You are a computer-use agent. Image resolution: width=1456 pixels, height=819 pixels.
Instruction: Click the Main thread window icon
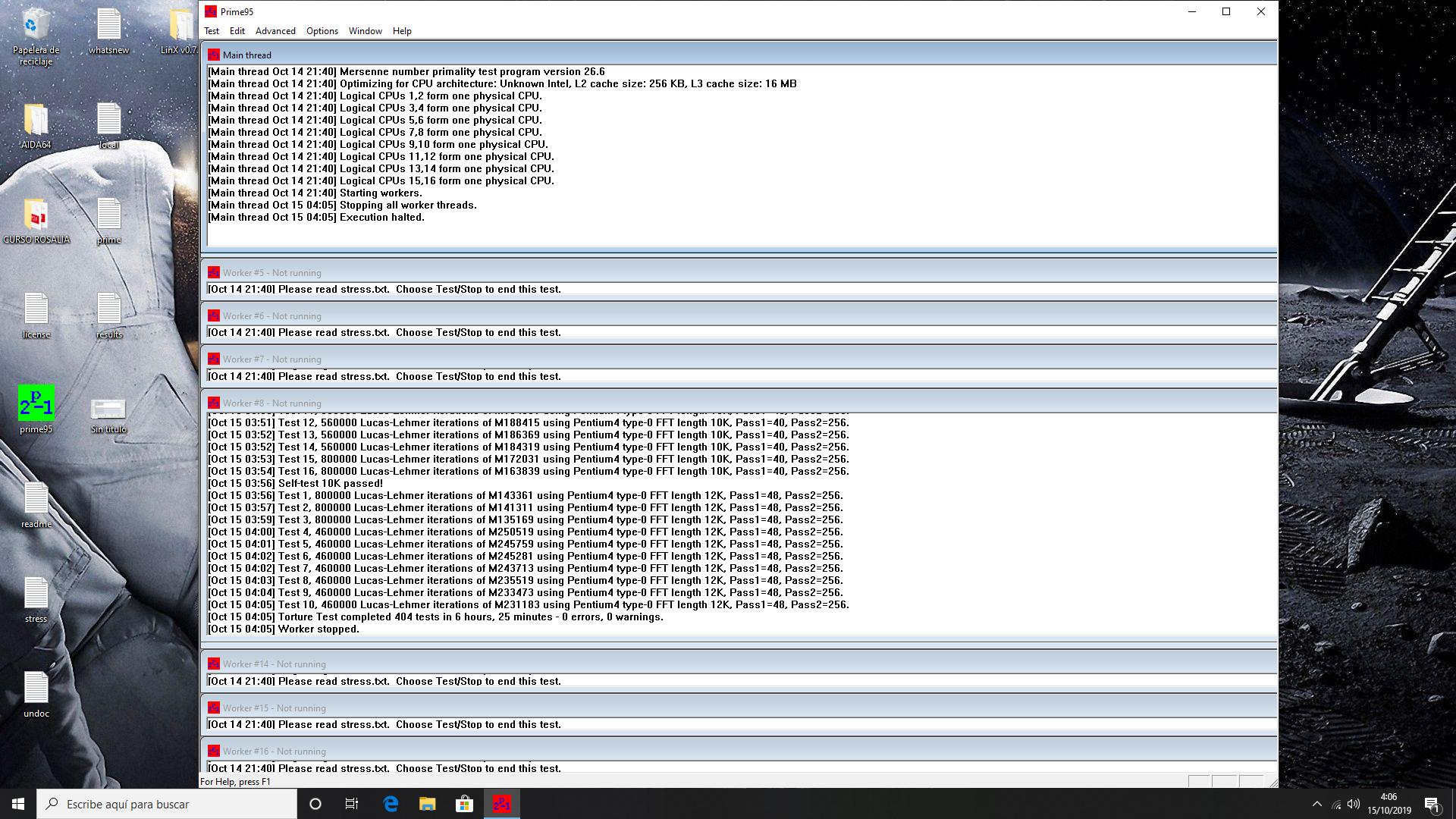214,55
